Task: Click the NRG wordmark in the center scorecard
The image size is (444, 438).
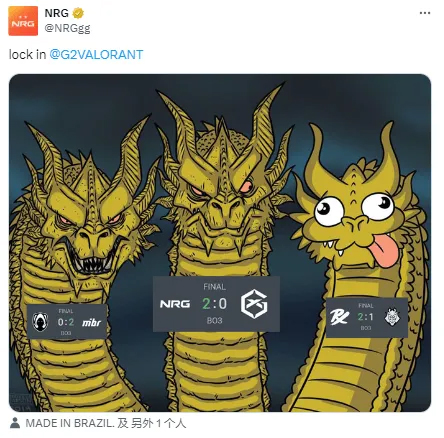Action: click(x=175, y=304)
